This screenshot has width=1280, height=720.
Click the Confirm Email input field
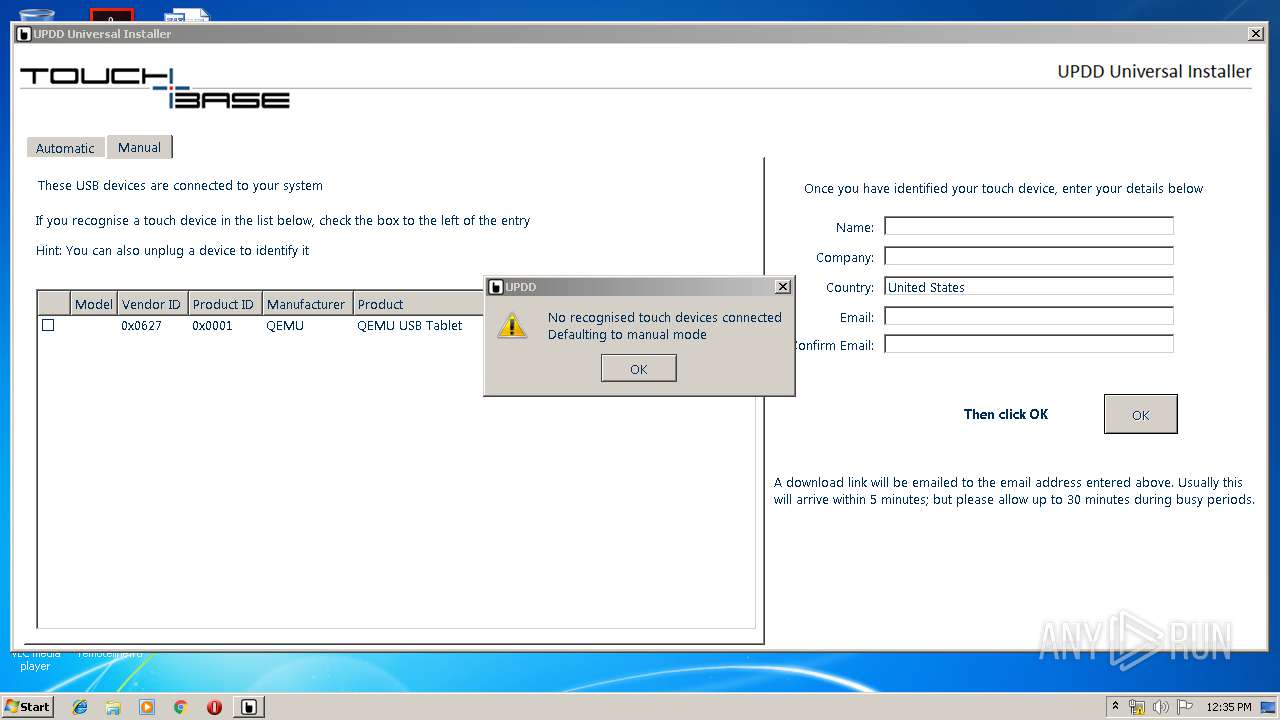pos(1028,344)
